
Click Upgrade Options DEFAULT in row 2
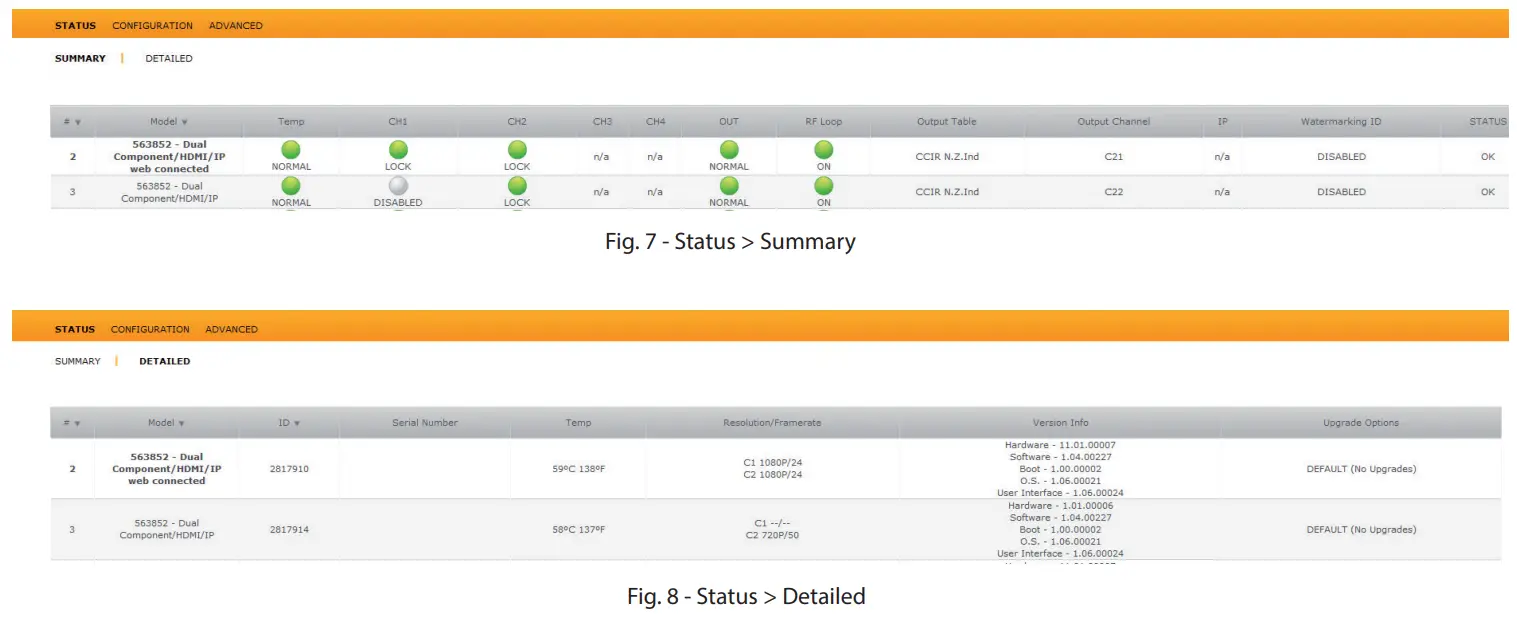coord(1361,469)
